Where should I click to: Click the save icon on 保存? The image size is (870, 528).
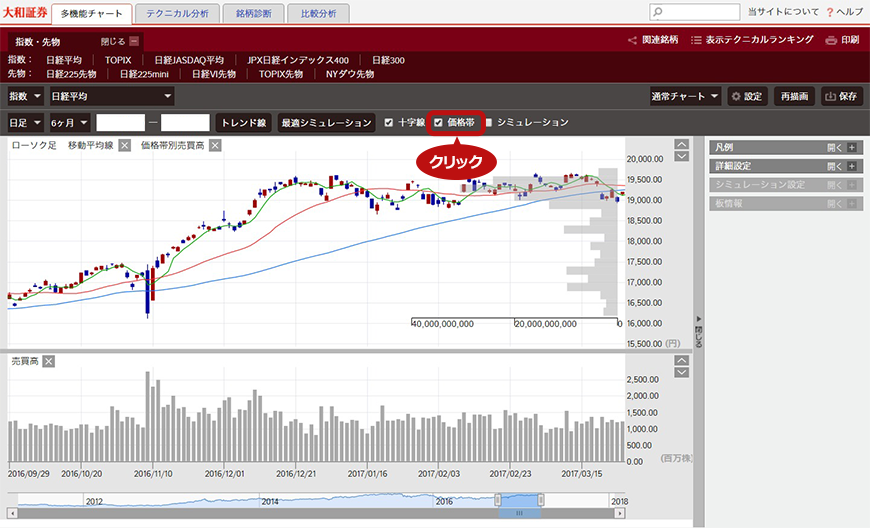(830, 97)
